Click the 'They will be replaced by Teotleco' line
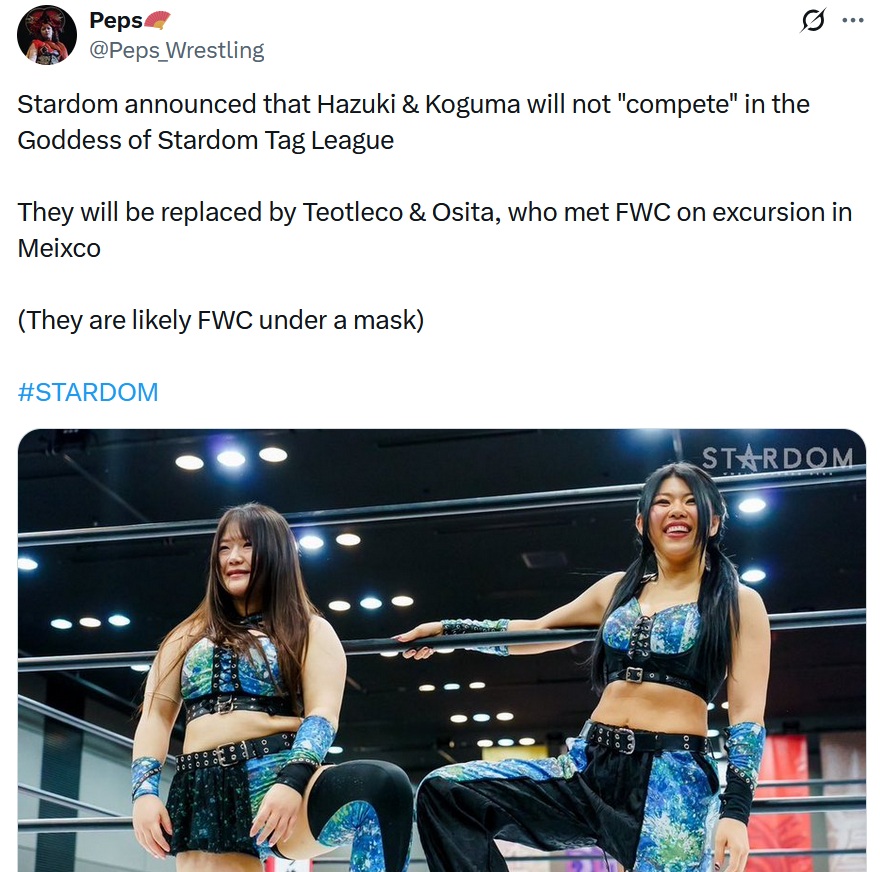Screen dimensions: 880x872 click(x=435, y=212)
